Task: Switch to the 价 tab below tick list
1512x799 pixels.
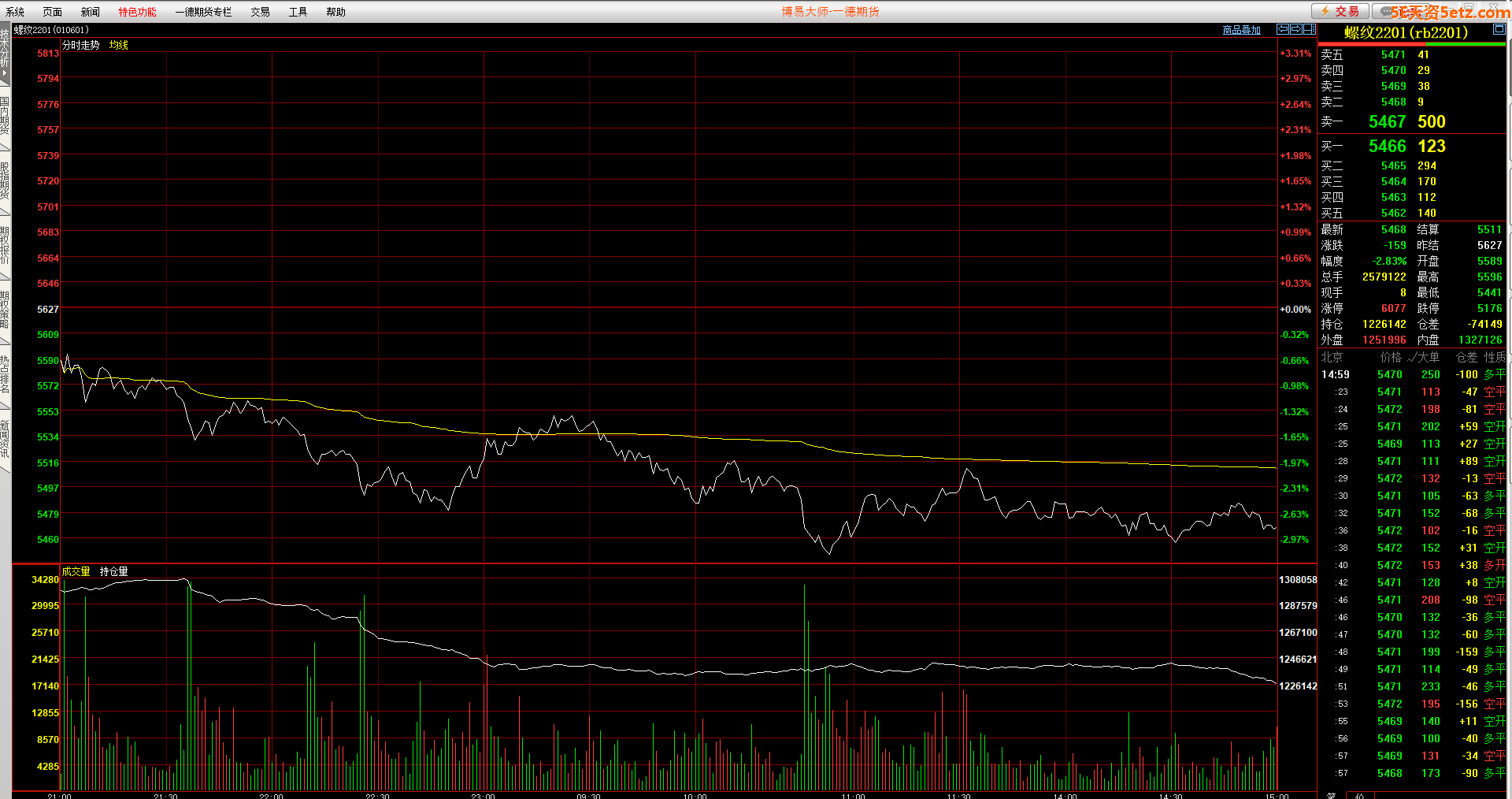Action: pyautogui.click(x=1359, y=794)
